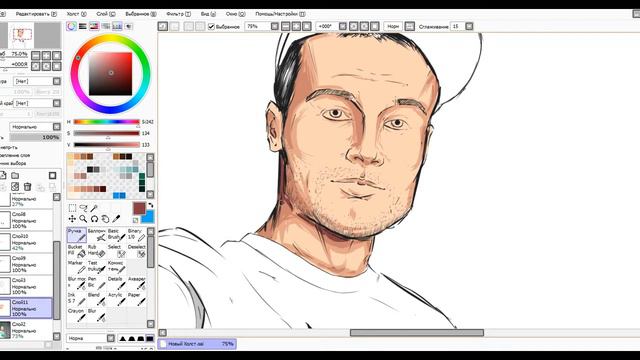Screen dimensions: 640x360
Task: Choose the Marker brush
Action: pos(77,267)
